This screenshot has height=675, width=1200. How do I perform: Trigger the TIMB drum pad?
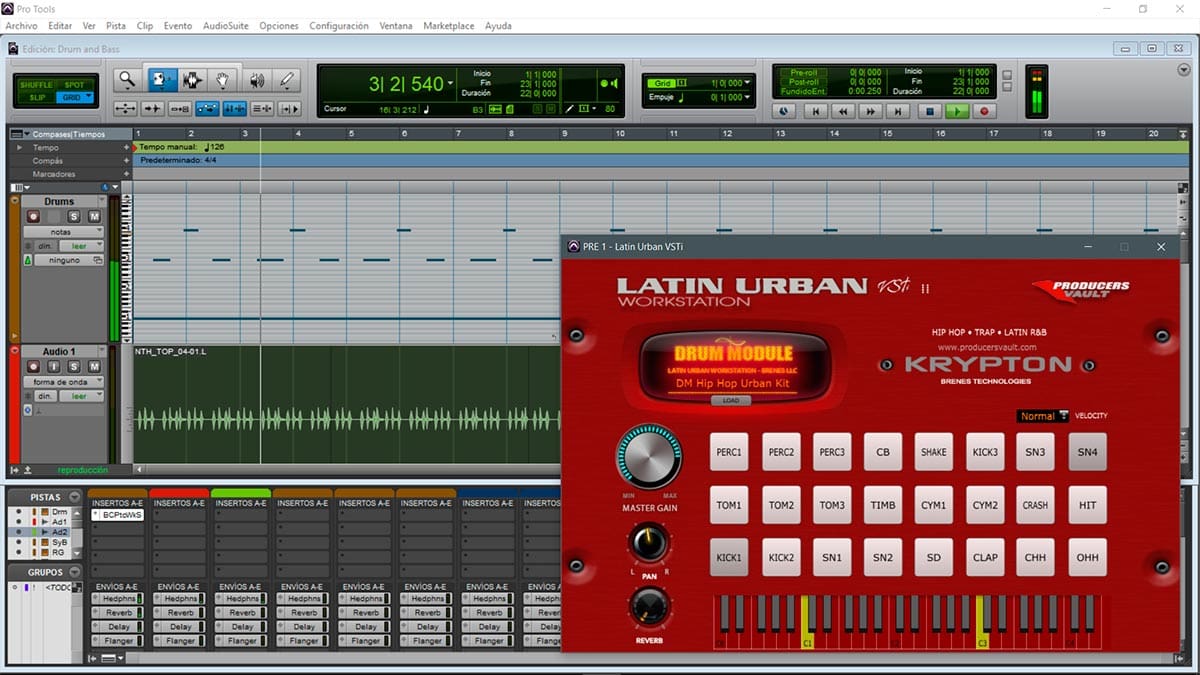883,505
